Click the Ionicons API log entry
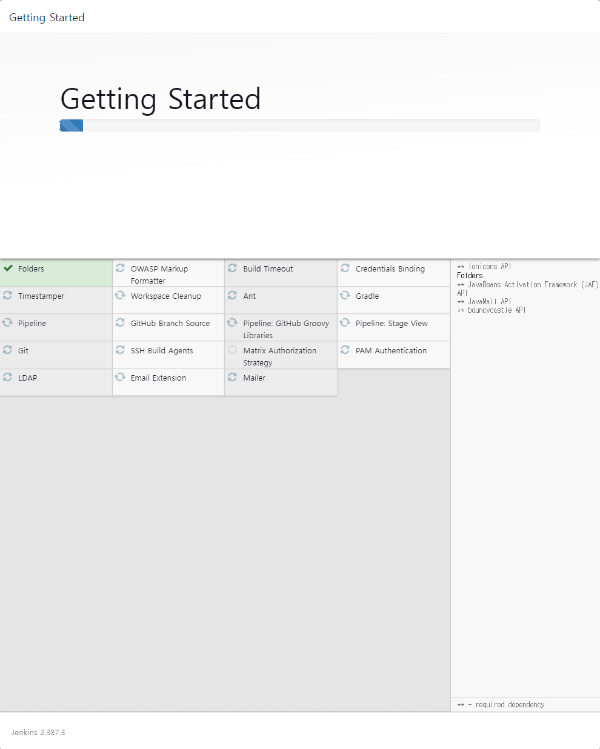600x749 pixels. point(484,267)
